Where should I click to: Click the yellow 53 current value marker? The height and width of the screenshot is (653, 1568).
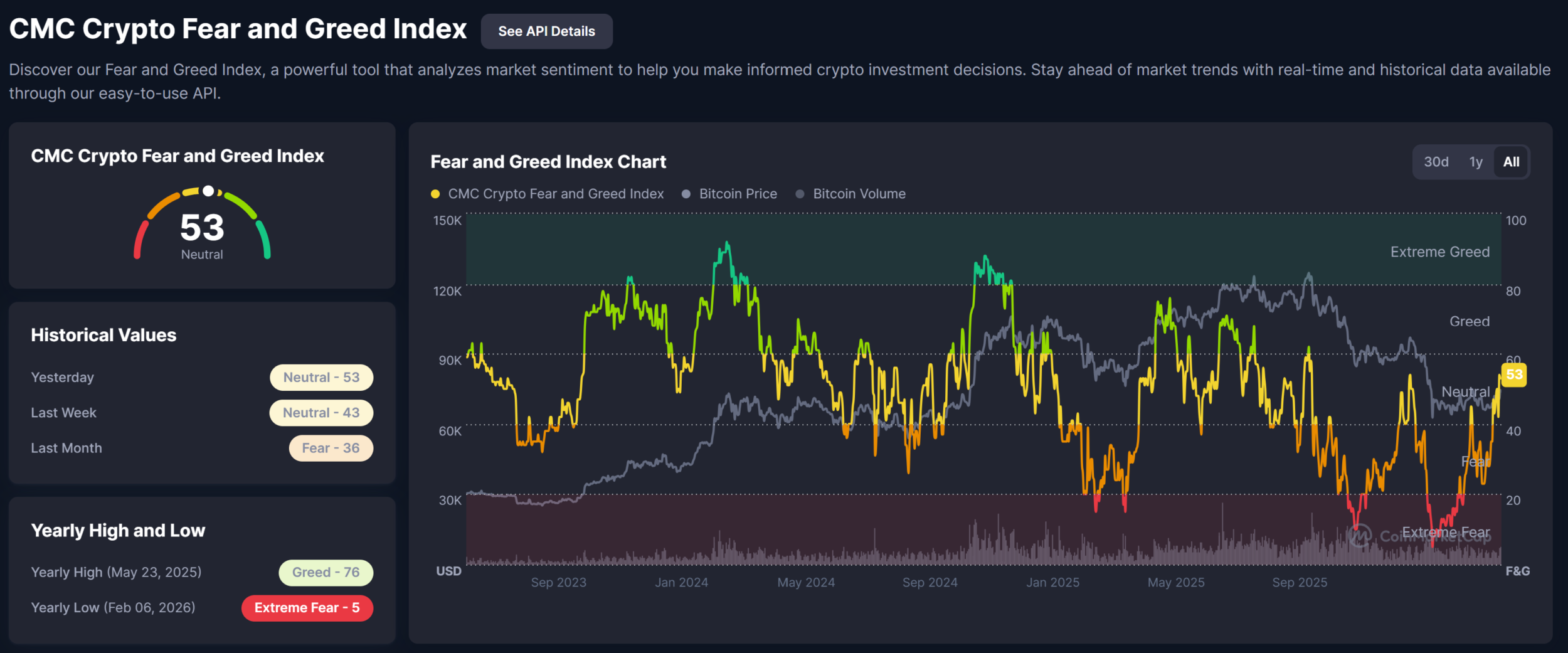(1513, 374)
